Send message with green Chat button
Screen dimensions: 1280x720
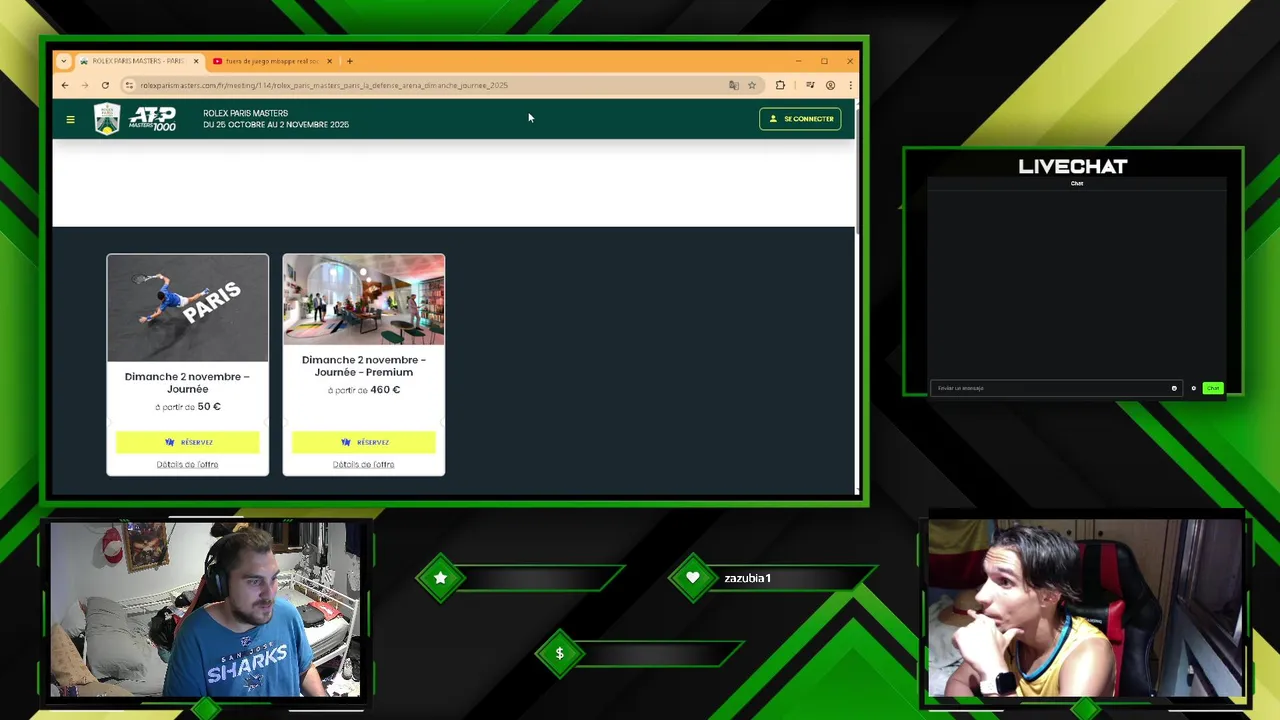[x=1212, y=388]
